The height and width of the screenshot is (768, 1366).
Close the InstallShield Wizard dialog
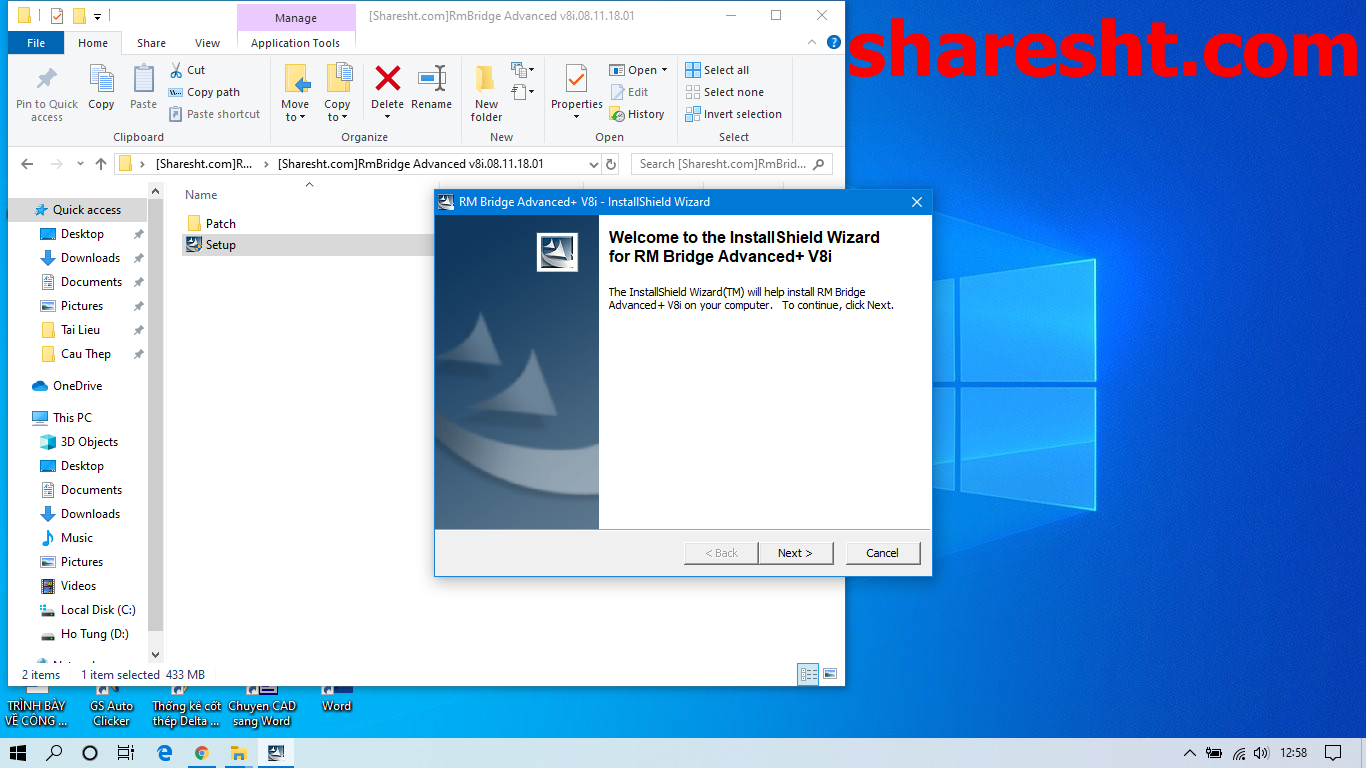tap(916, 202)
